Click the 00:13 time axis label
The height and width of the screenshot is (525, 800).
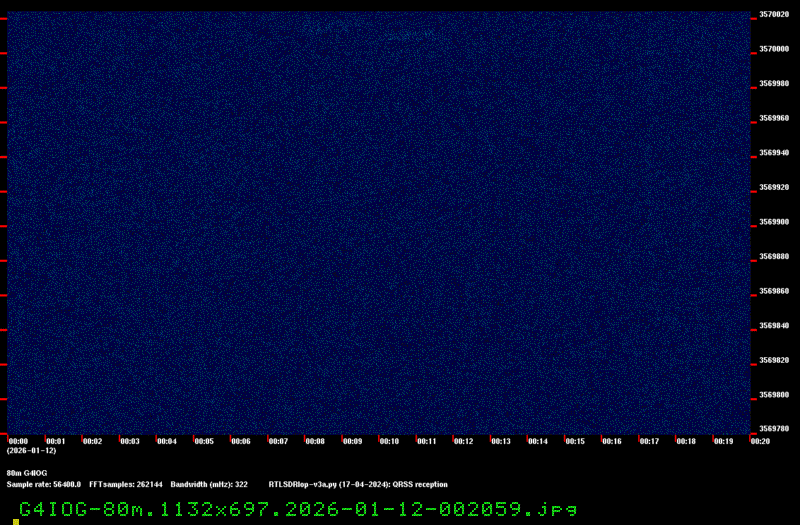[x=501, y=441]
